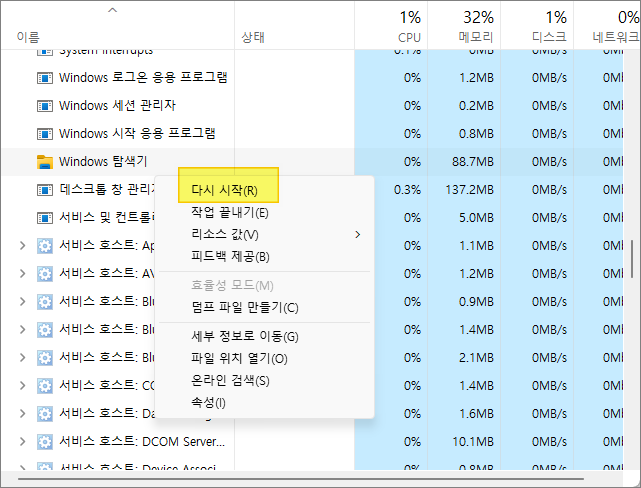Screen dimensions: 641x488
Task: Expand the 서비스 호스트: DCOM Server row
Action: tap(22, 441)
